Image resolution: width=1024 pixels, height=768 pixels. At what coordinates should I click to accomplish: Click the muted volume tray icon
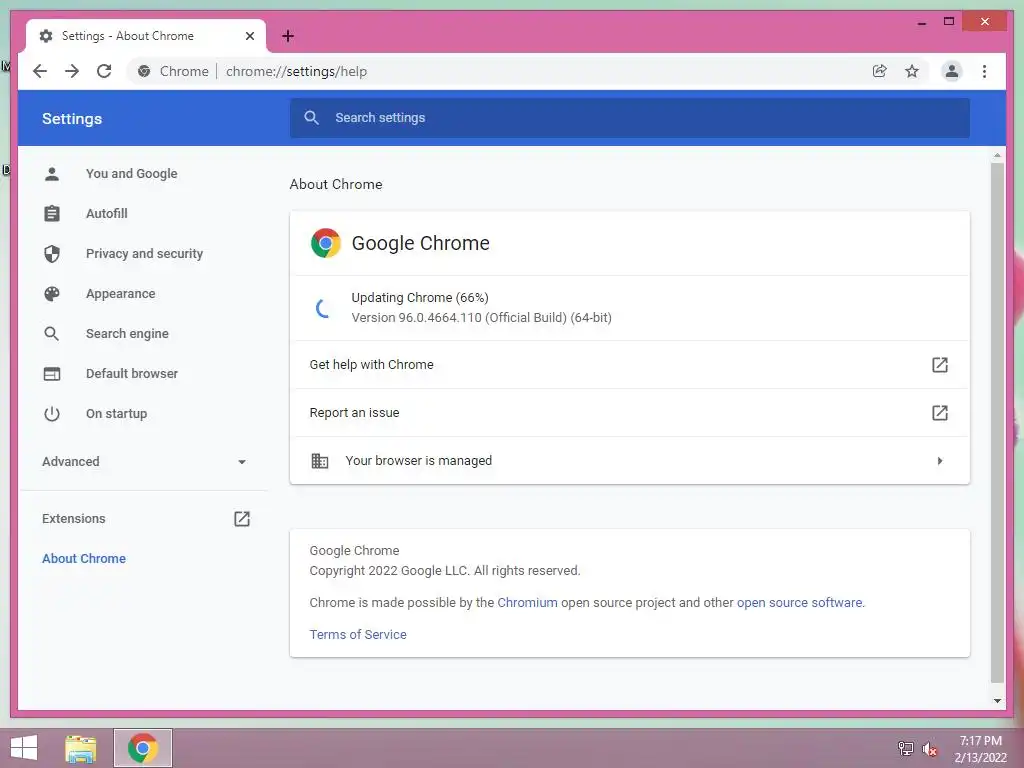930,749
